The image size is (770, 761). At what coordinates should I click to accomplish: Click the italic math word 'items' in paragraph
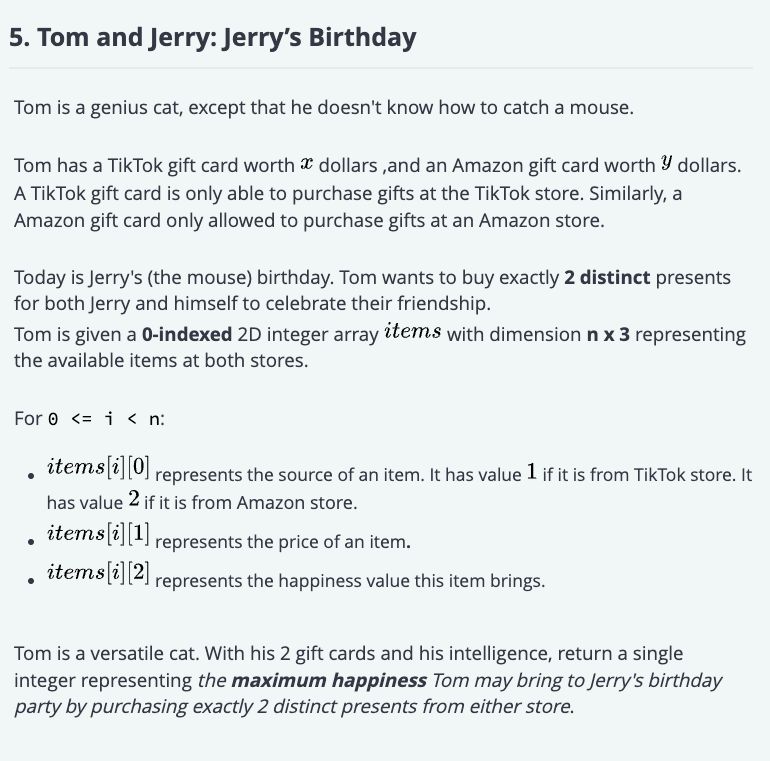(412, 331)
